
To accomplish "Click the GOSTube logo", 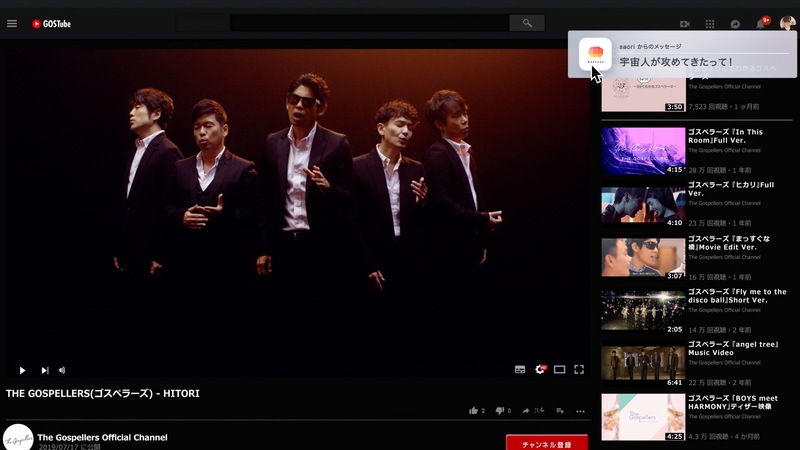I will click(x=51, y=24).
